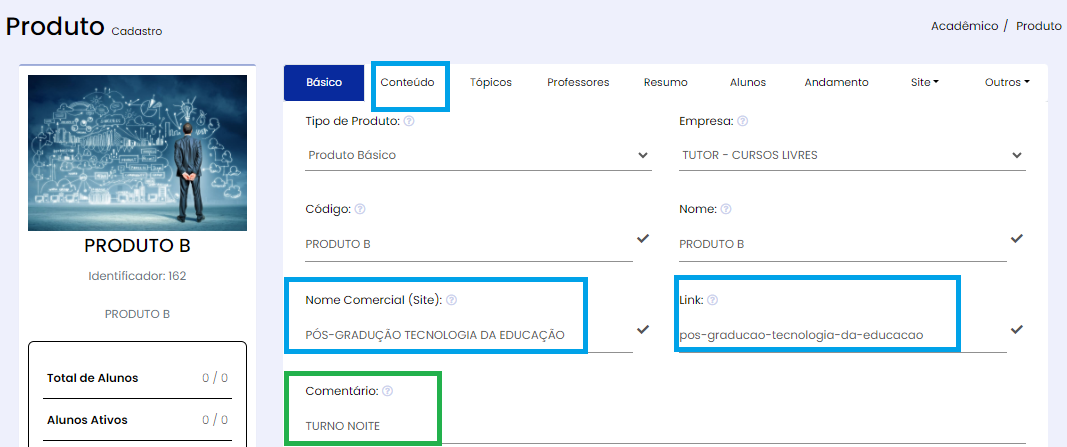Click help icon beside Comentário label
Image resolution: width=1067 pixels, height=447 pixels.
387,391
